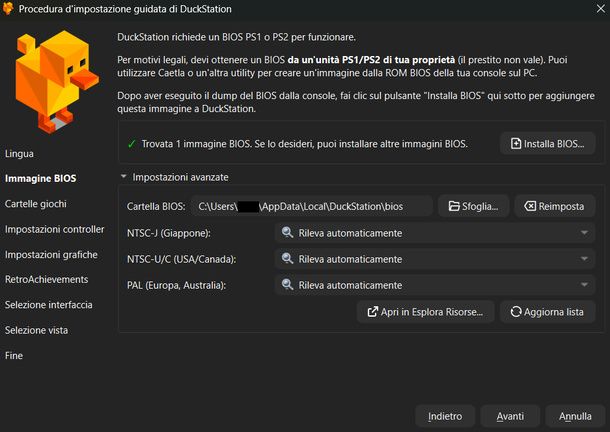Open the NTSC-U/C (USA/Canada) dropdown
Screen dimensions: 610x432
(435, 259)
